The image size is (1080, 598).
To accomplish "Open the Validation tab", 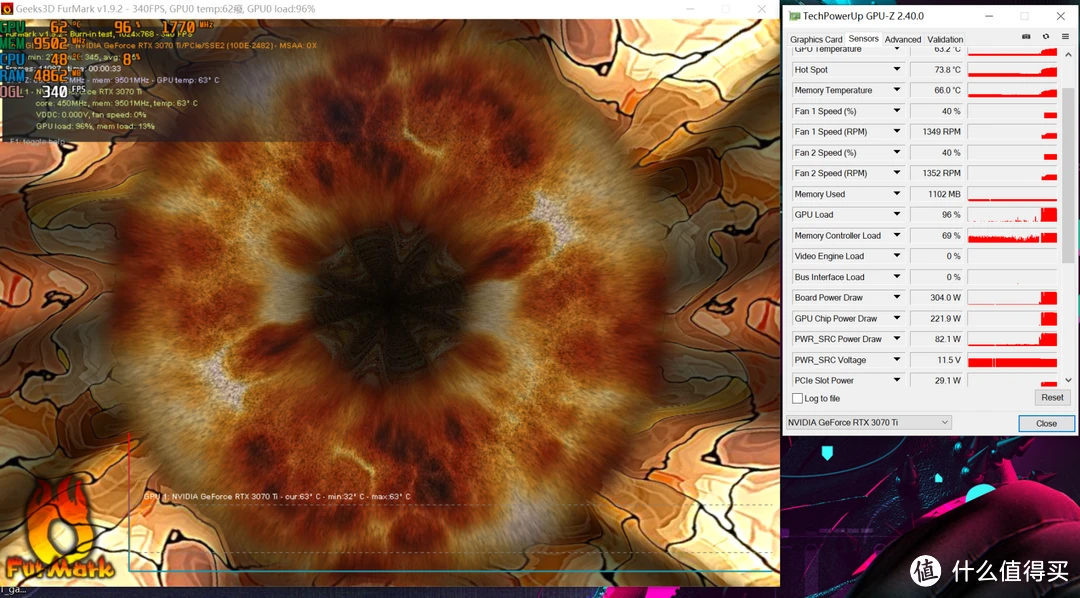I will (x=944, y=39).
